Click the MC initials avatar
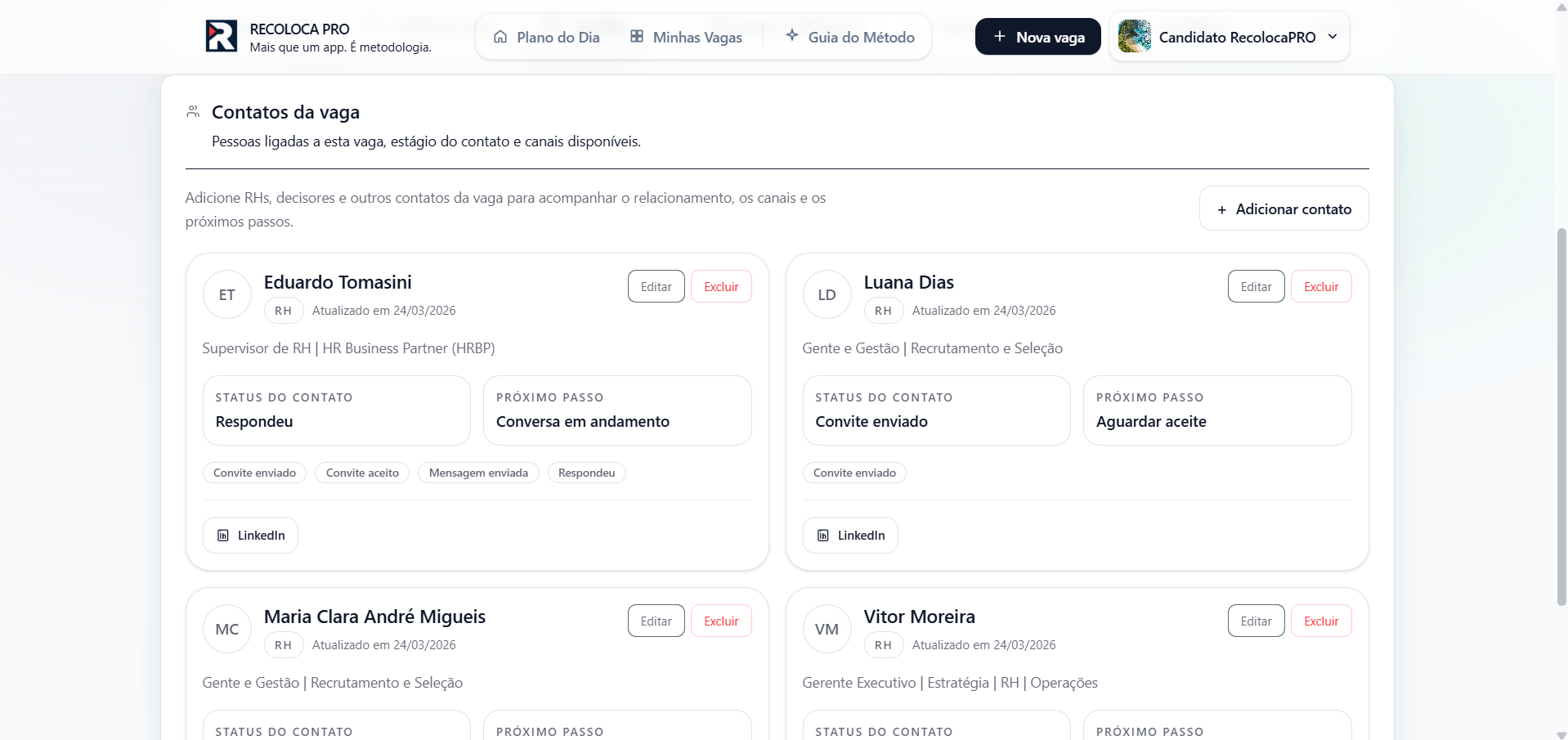The image size is (1568, 740). pos(227,630)
